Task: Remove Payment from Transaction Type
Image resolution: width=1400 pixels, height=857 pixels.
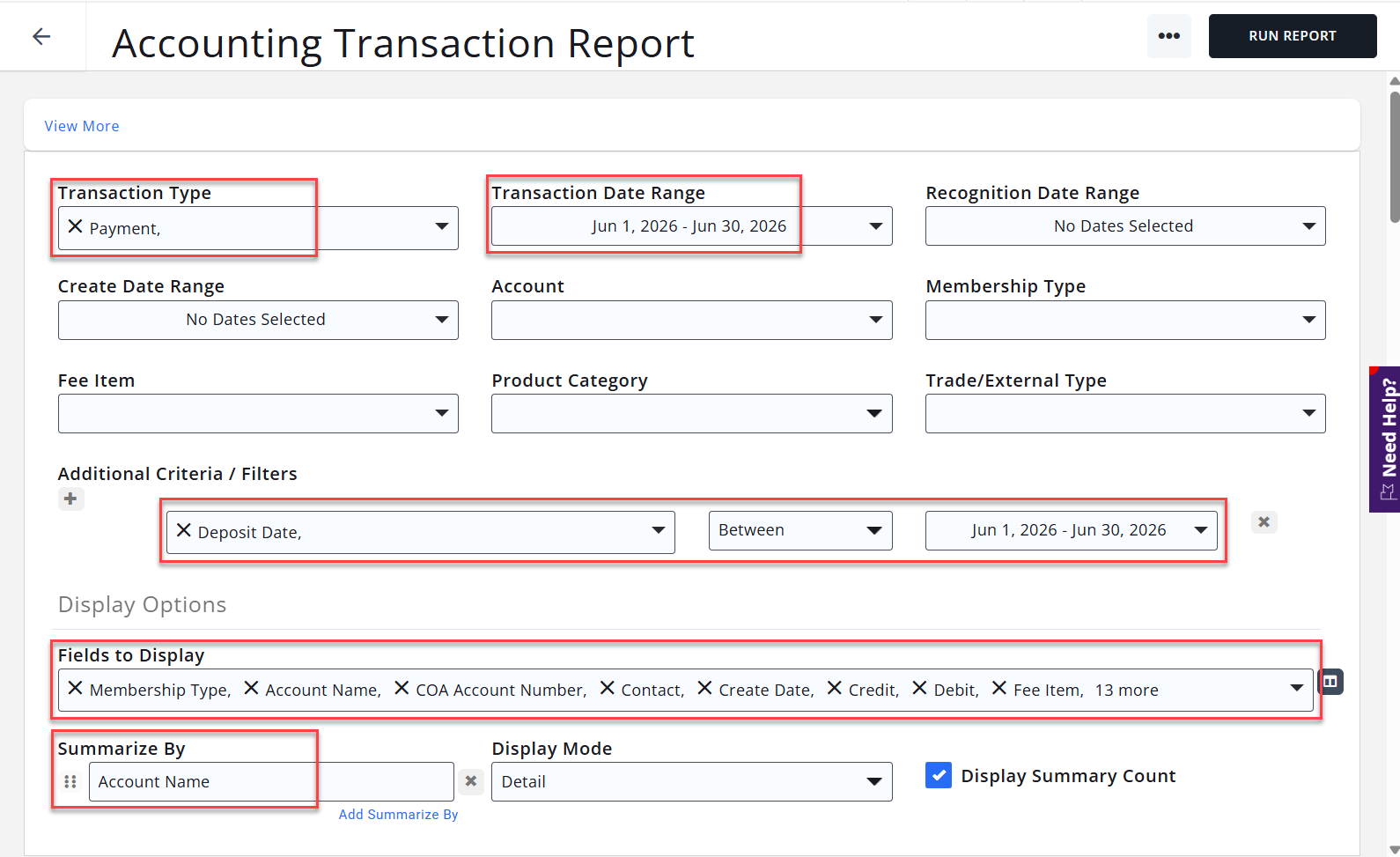Action: point(75,227)
